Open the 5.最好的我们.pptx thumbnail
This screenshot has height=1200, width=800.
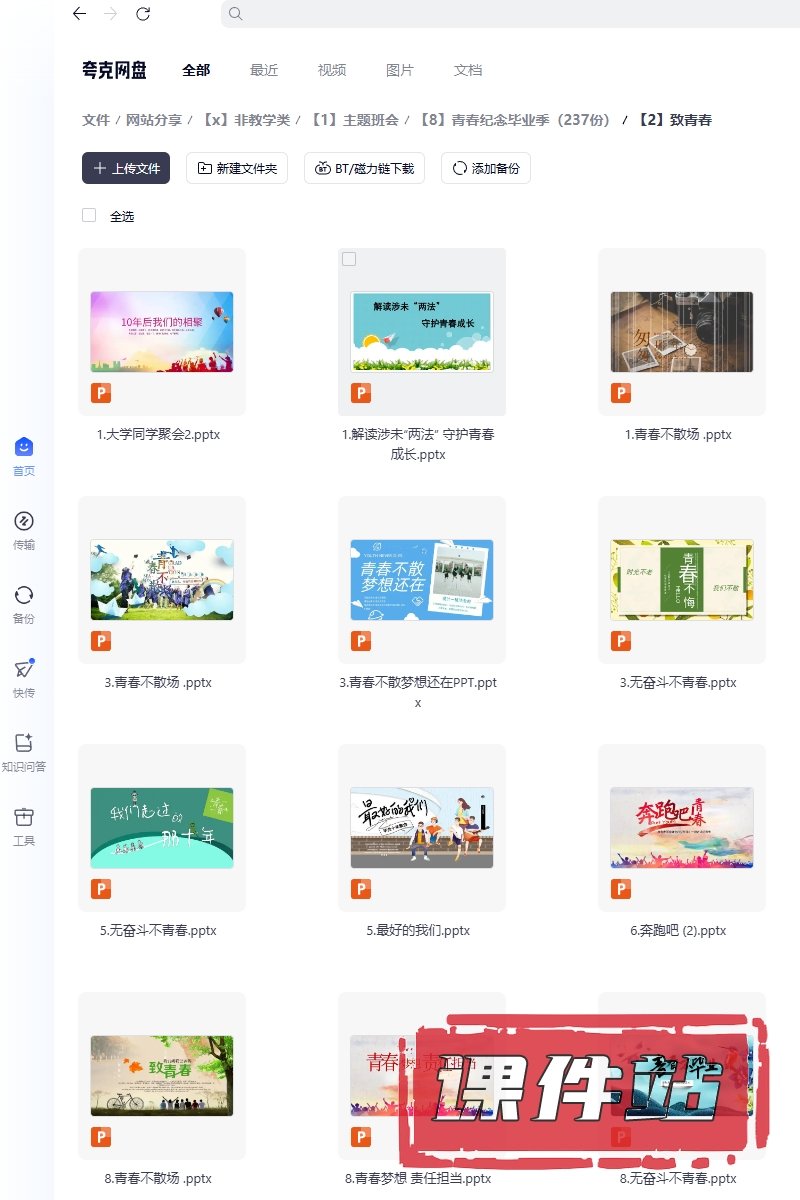pos(421,827)
